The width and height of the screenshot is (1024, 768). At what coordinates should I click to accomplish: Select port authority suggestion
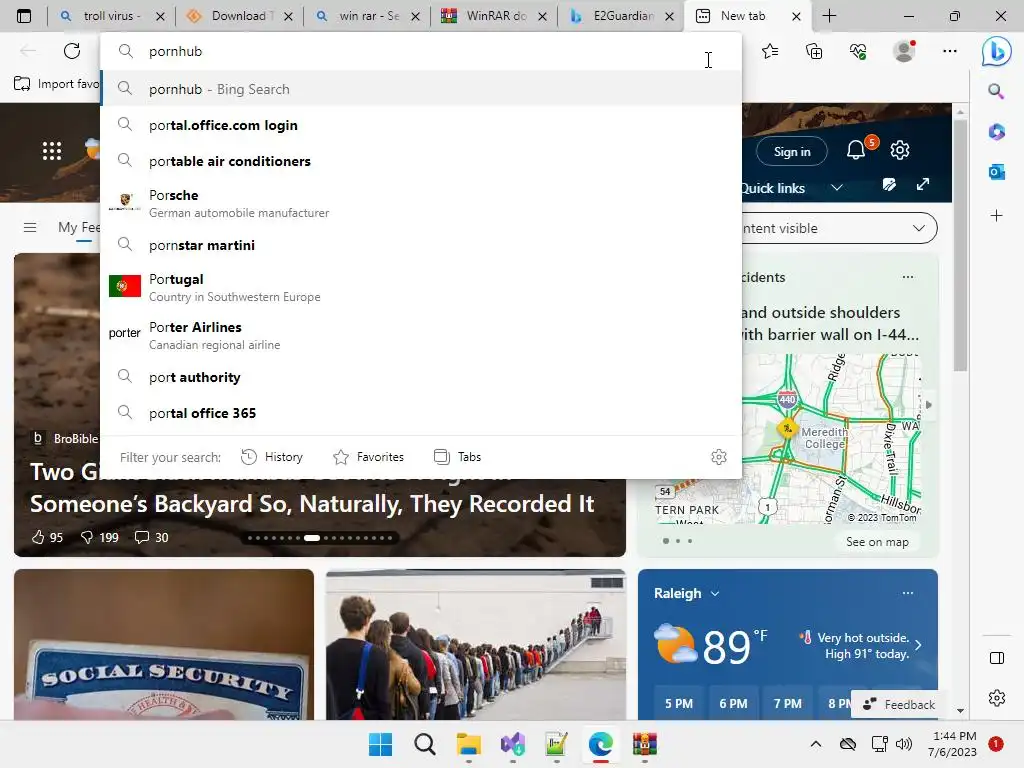(x=422, y=377)
